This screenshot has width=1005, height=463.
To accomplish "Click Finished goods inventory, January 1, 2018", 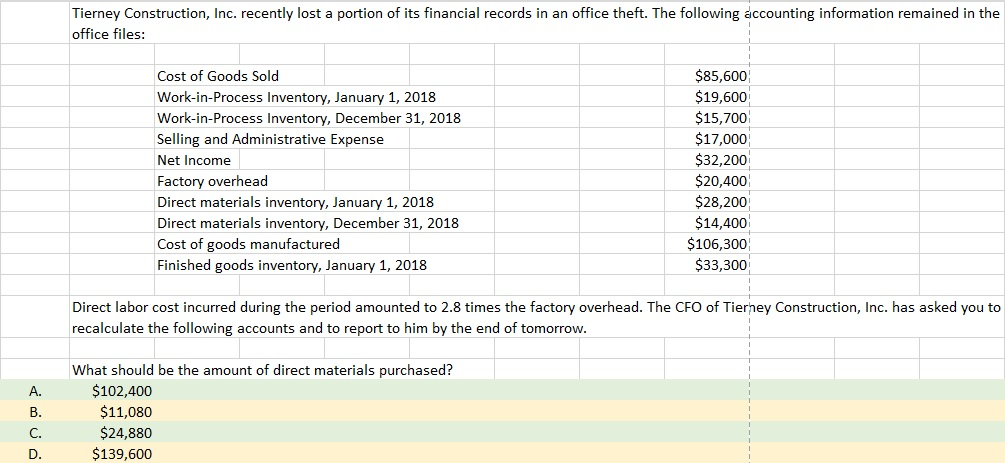I will 292,265.
